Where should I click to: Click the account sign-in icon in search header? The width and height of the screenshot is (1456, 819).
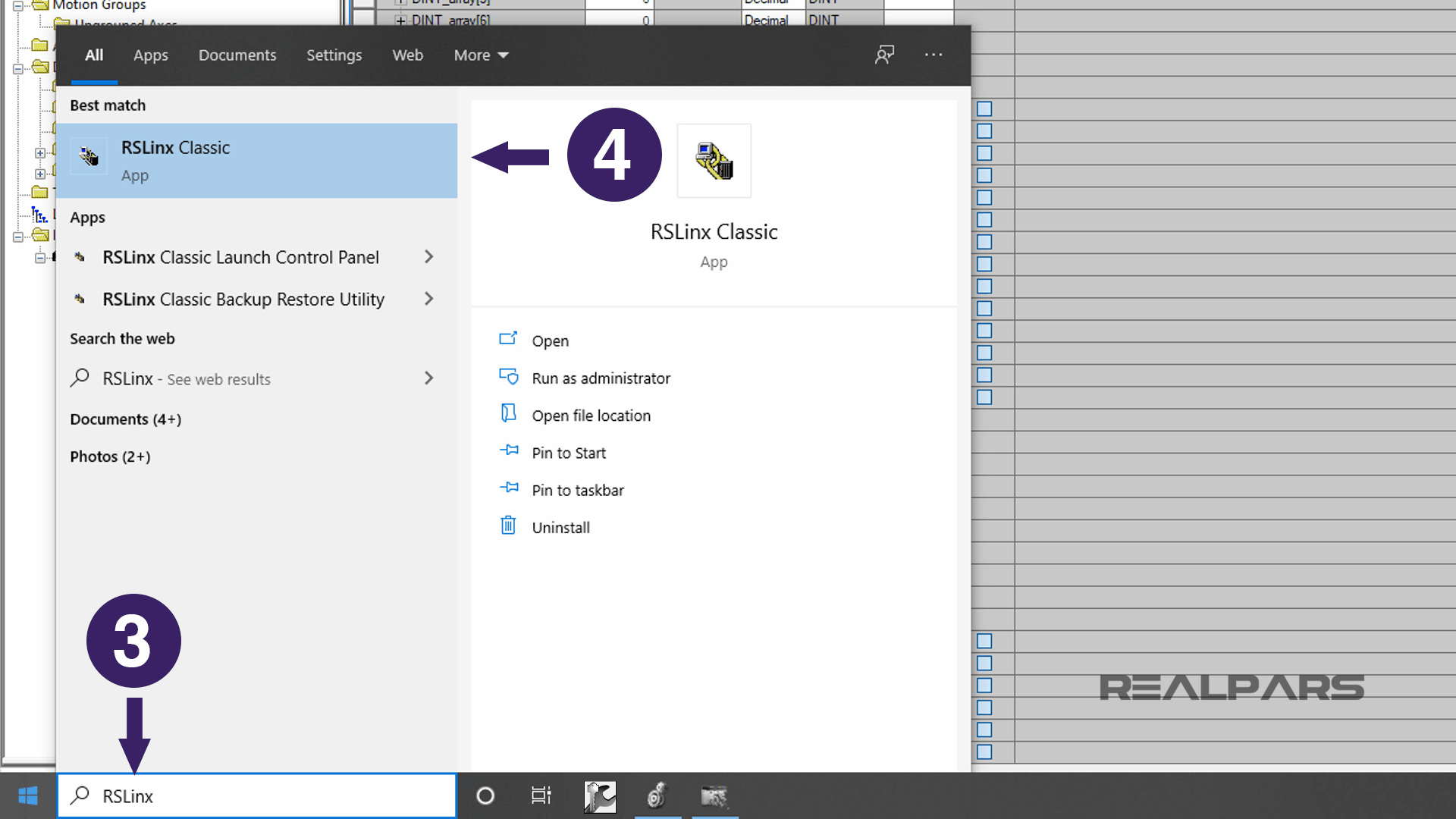tap(884, 55)
